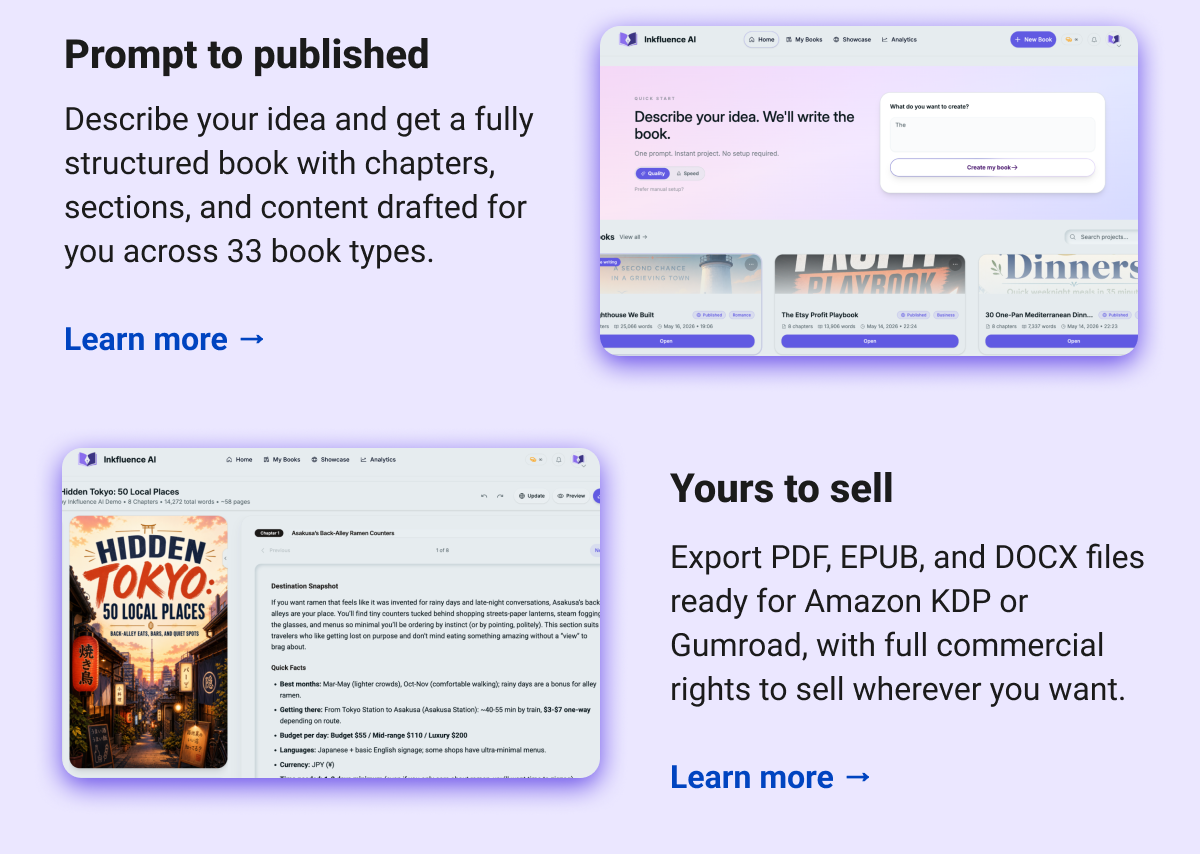1200x854 pixels.
Task: Click Home in Hidden Tokyo editor navbar
Action: 240,460
